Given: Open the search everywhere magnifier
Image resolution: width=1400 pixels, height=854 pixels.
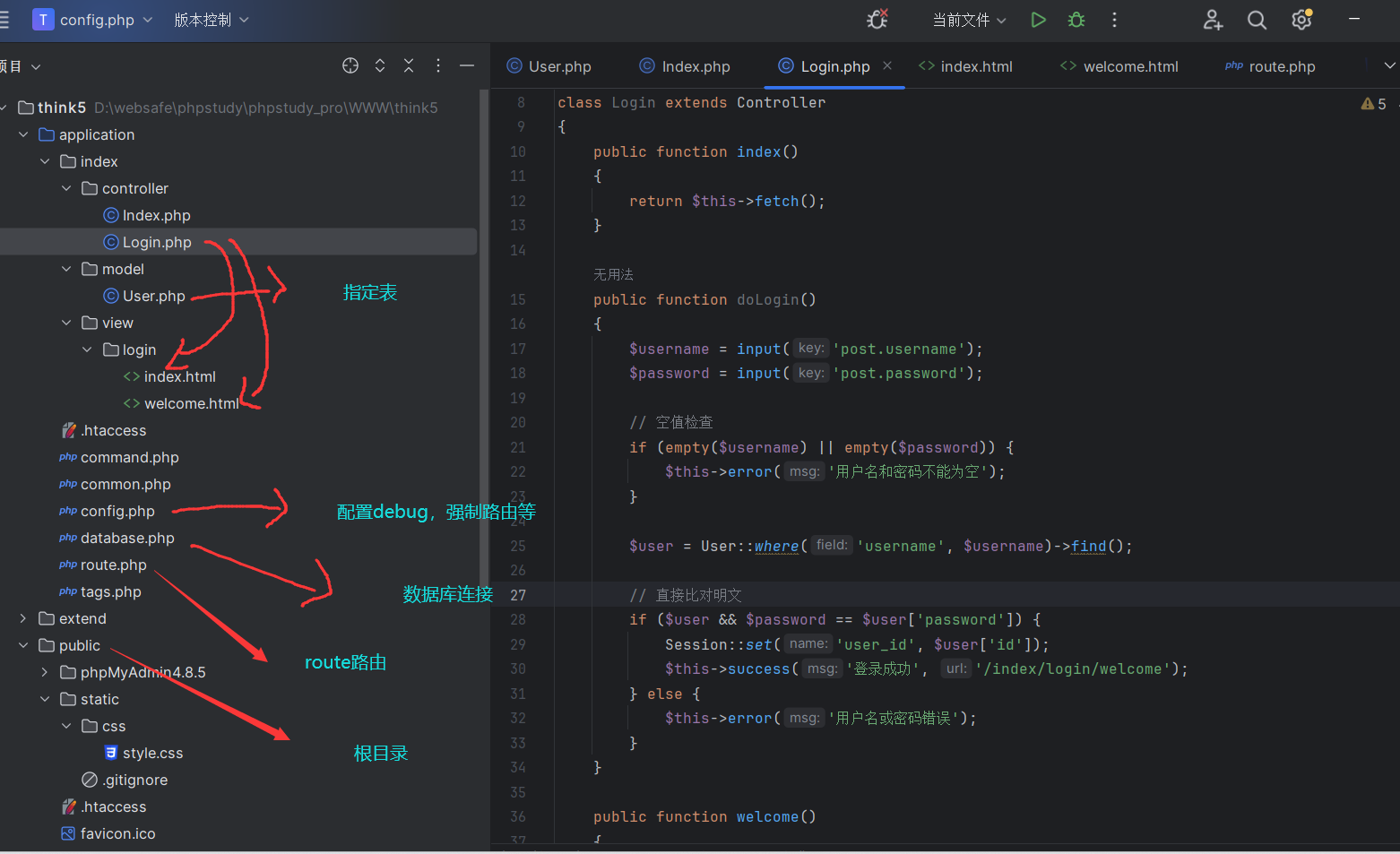Looking at the screenshot, I should click(1257, 20).
